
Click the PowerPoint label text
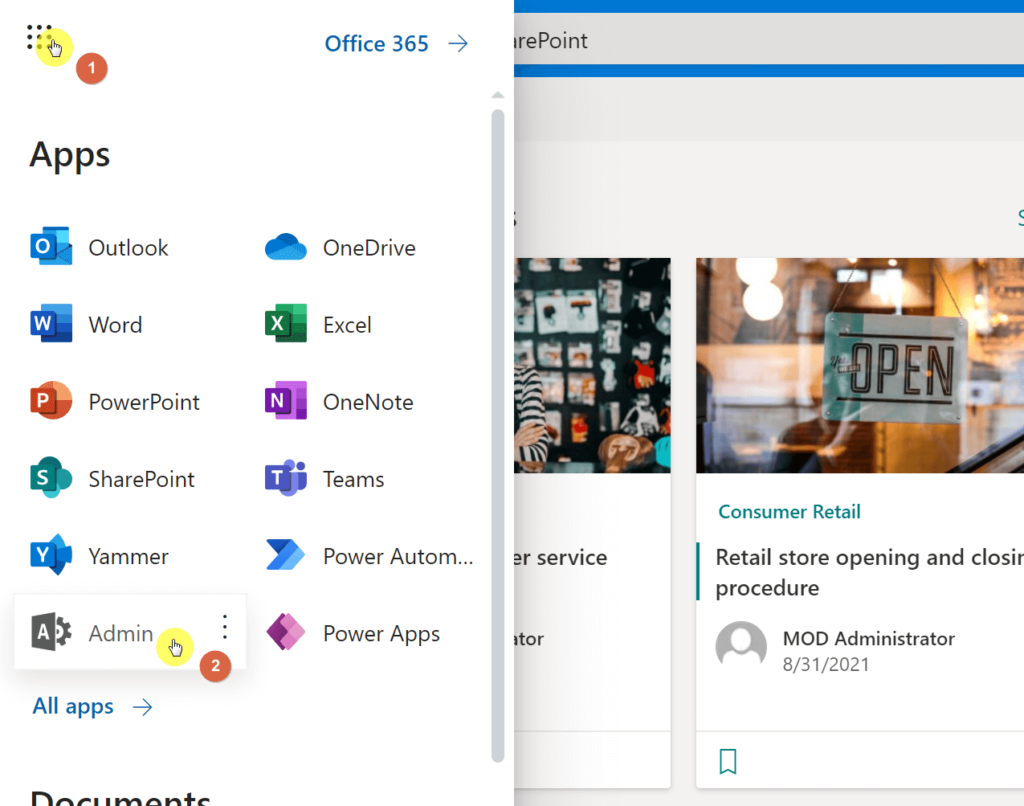point(144,402)
